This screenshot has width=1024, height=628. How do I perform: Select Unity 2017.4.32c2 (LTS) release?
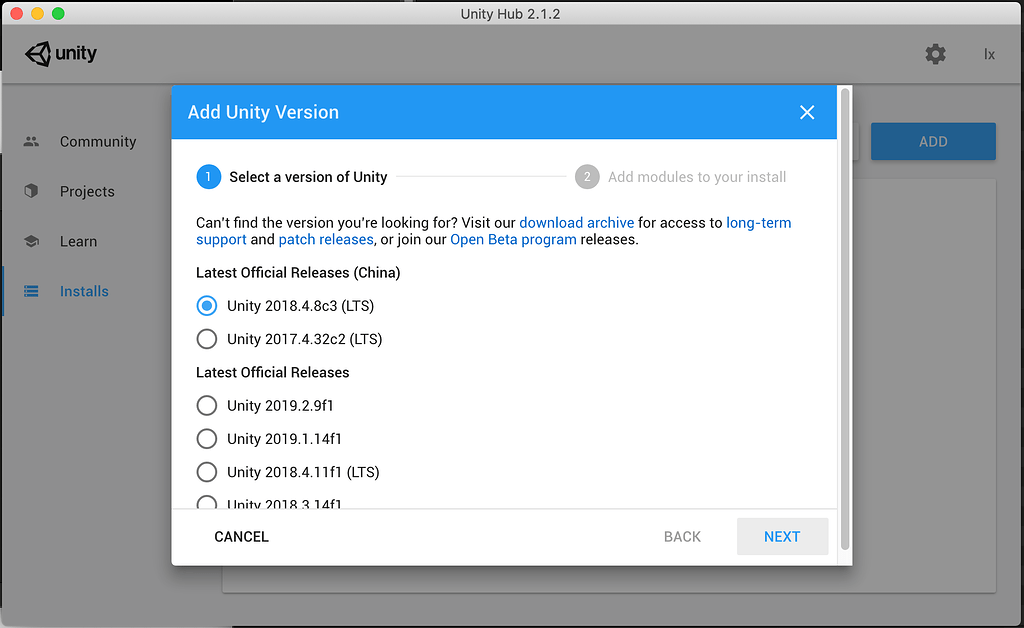pos(206,338)
